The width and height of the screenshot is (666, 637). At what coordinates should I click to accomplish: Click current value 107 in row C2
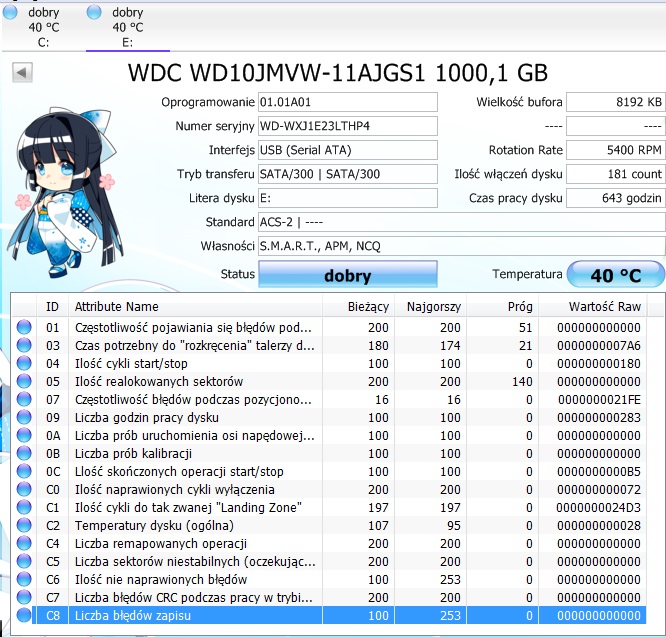click(x=378, y=525)
